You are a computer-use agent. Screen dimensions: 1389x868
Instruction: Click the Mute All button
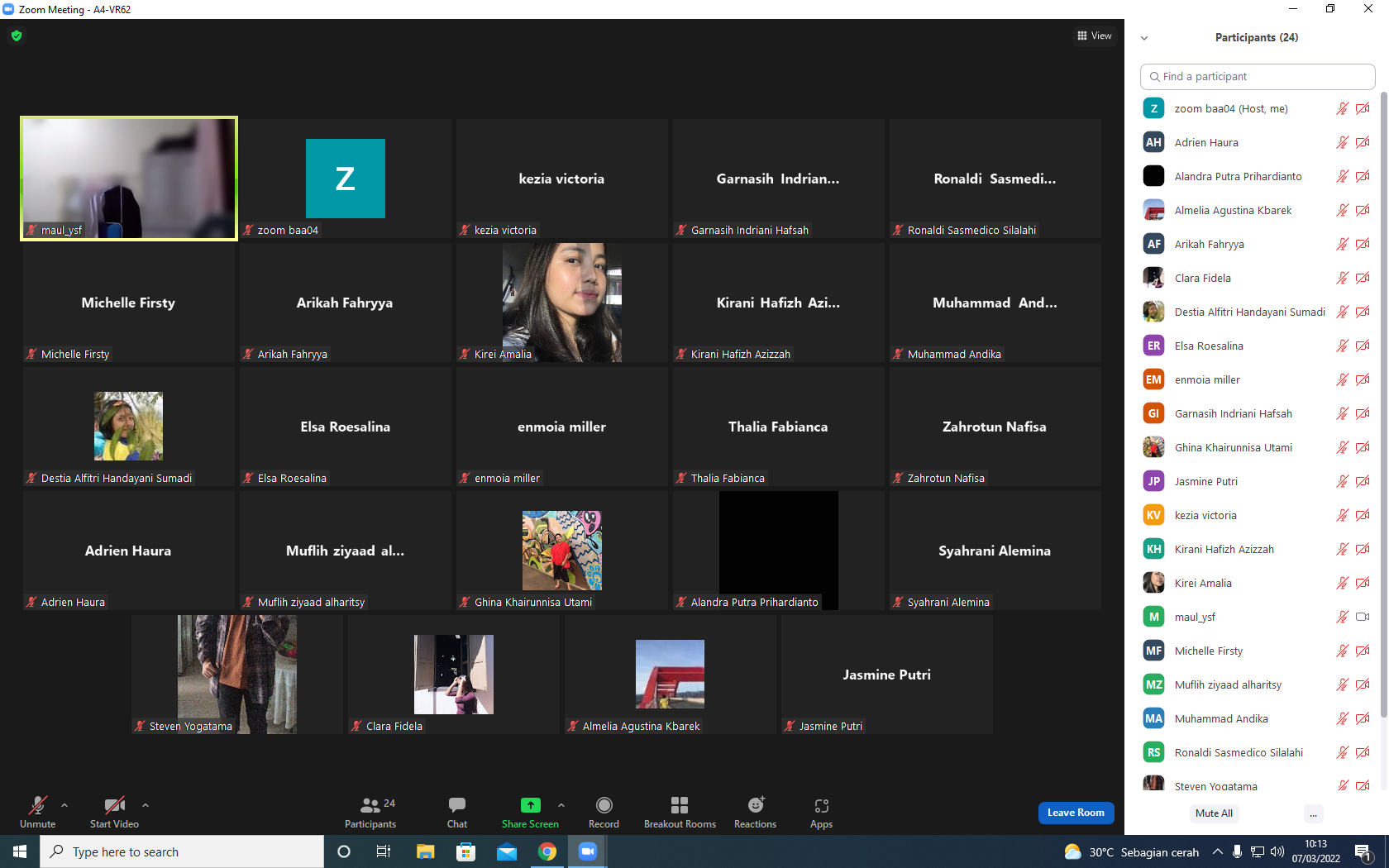pos(1214,813)
